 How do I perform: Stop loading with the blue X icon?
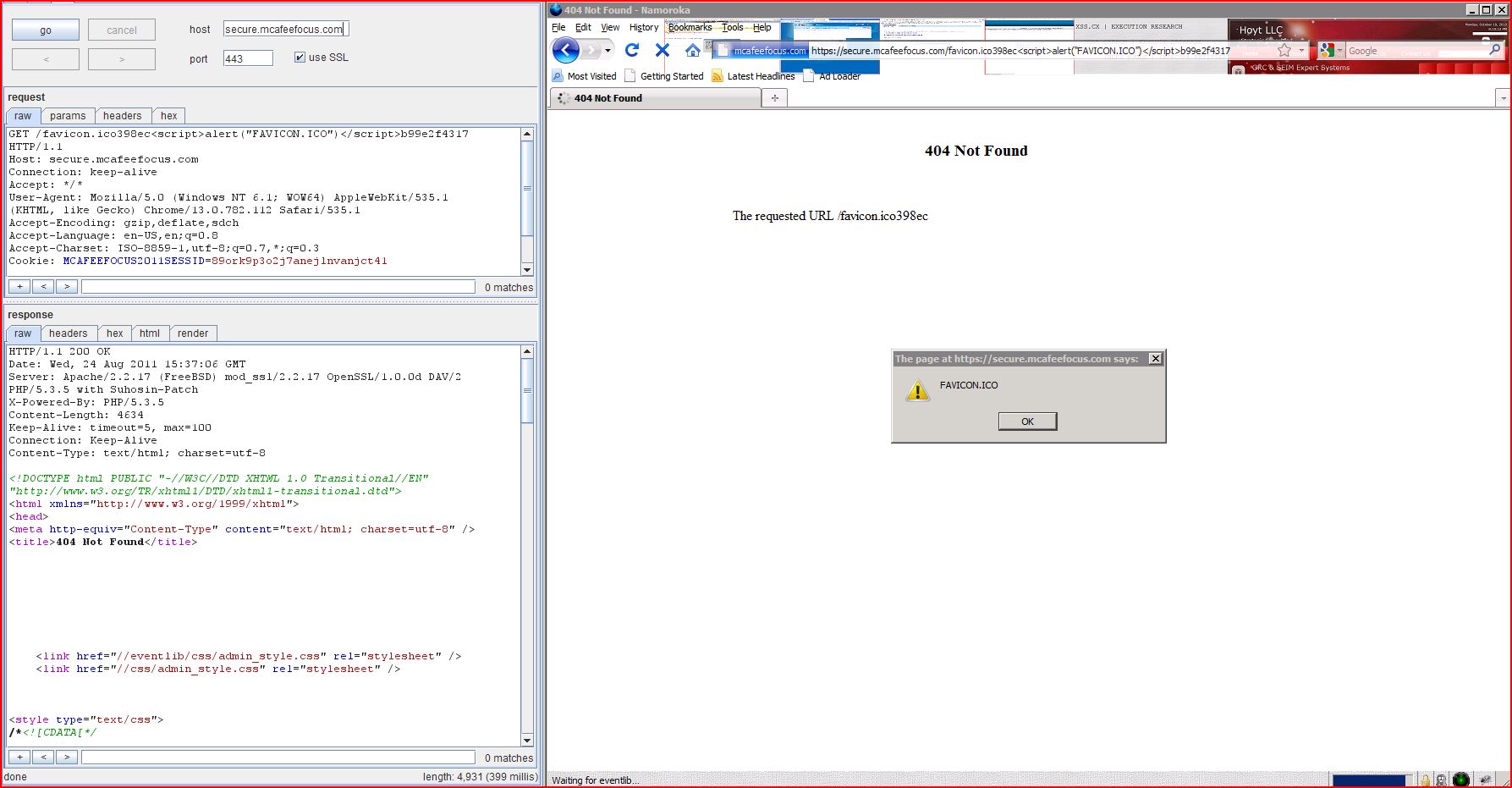[x=663, y=51]
